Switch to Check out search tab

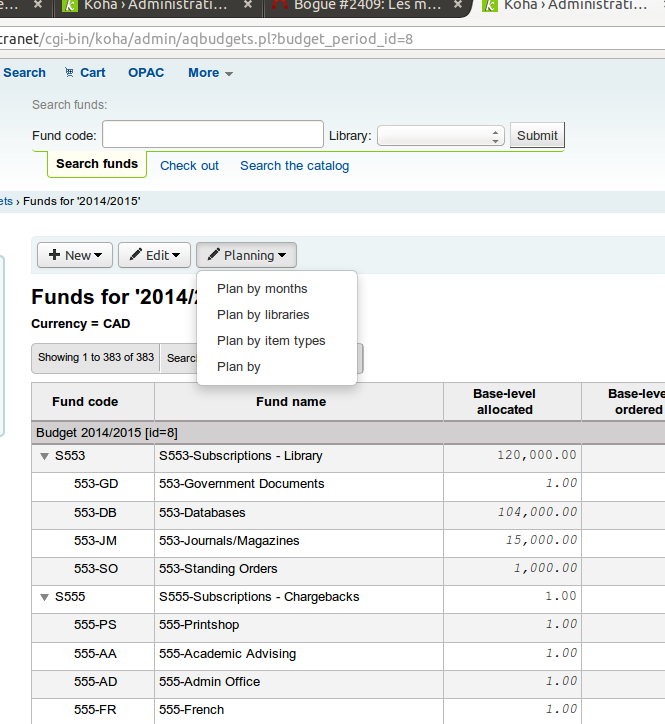(x=189, y=166)
